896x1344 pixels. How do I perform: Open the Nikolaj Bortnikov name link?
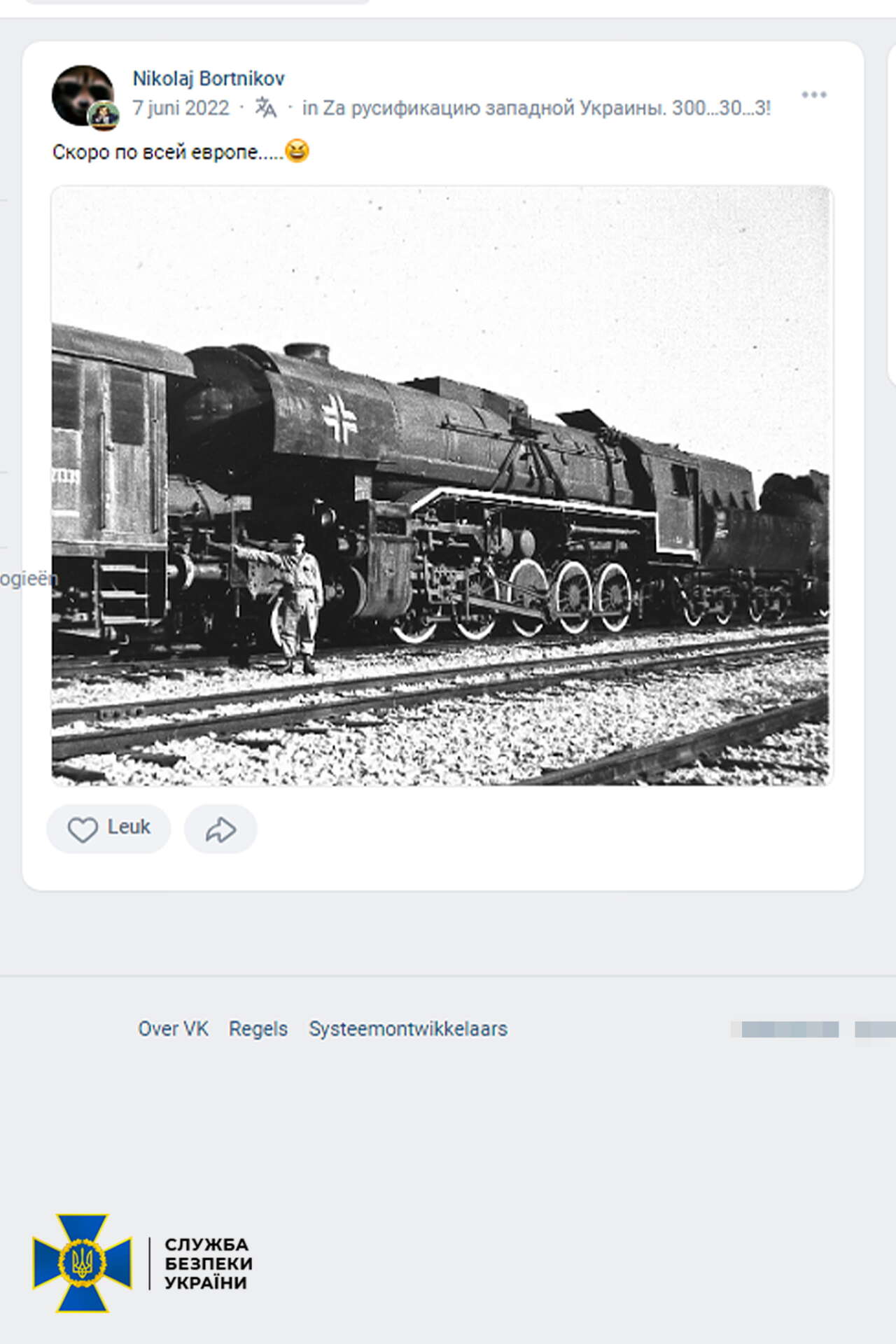pos(209,78)
